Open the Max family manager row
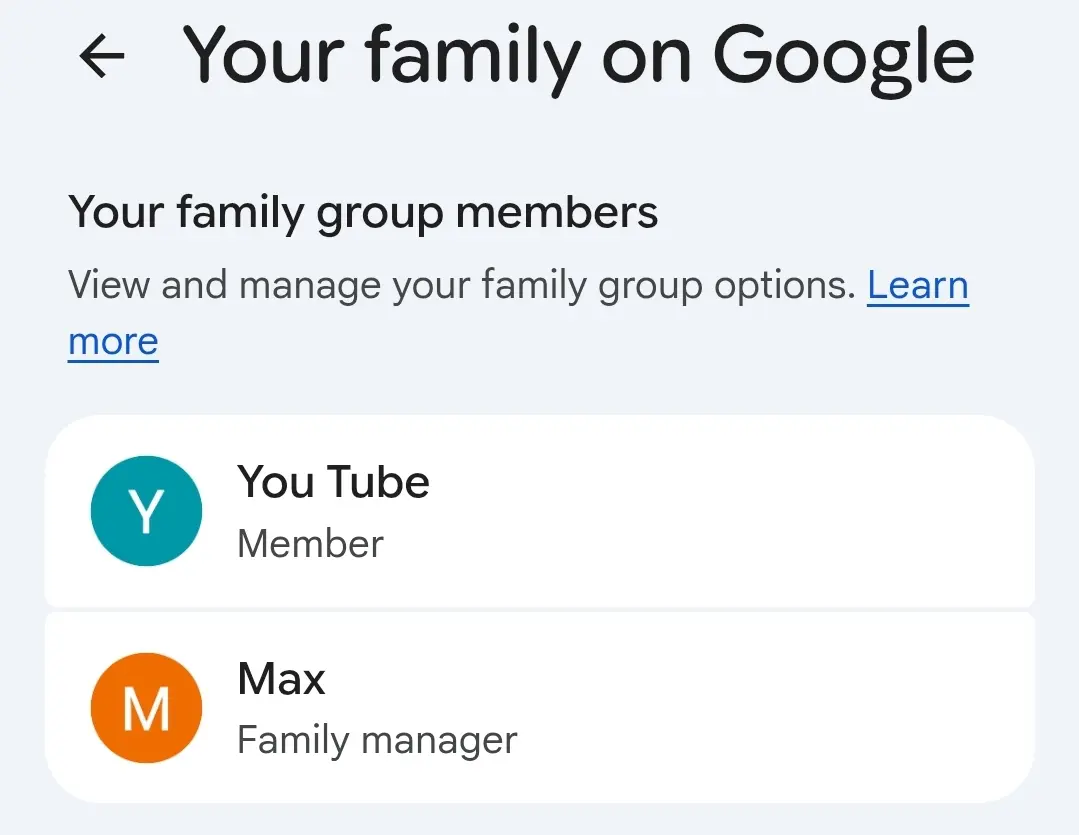This screenshot has width=1079, height=835. pos(540,708)
